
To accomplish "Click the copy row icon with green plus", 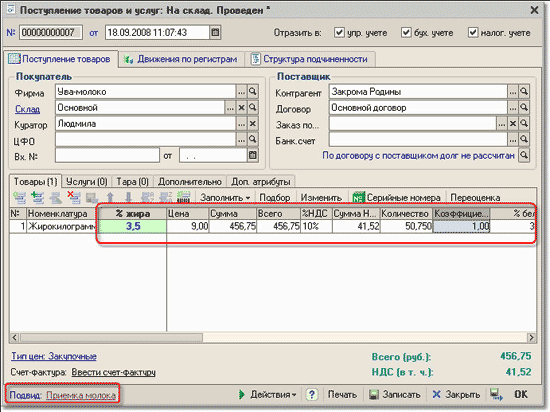I will tap(38, 197).
